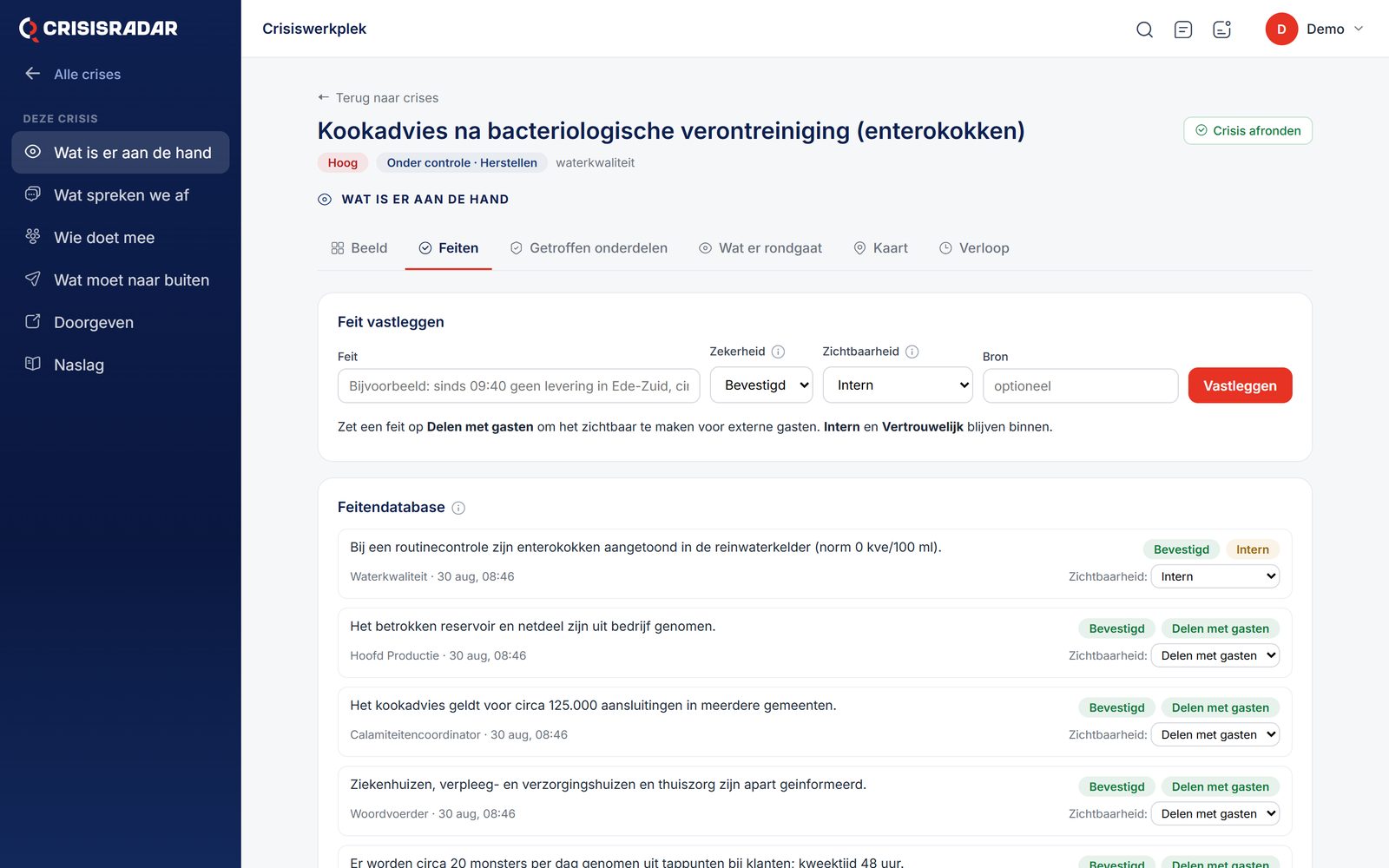The image size is (1389, 868).
Task: Click Bevestigd badge on reservoir fact
Action: [x=1116, y=628]
